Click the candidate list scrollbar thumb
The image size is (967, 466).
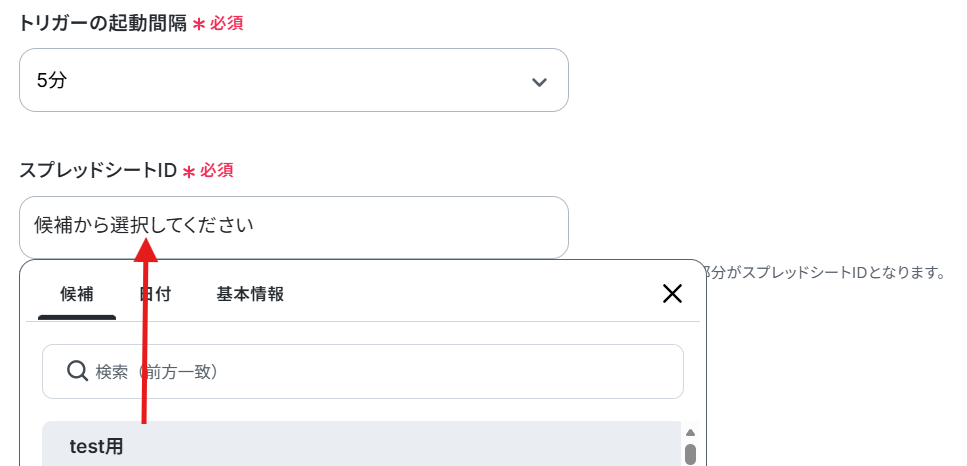(690, 455)
